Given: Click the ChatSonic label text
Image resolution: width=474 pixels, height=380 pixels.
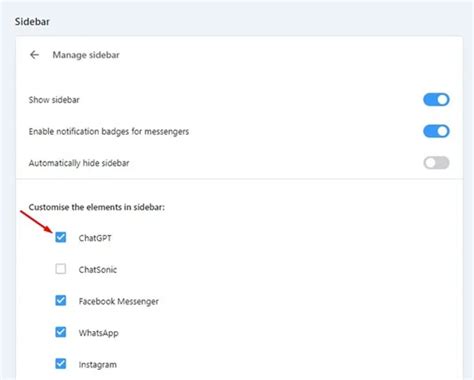Looking at the screenshot, I should (x=98, y=269).
